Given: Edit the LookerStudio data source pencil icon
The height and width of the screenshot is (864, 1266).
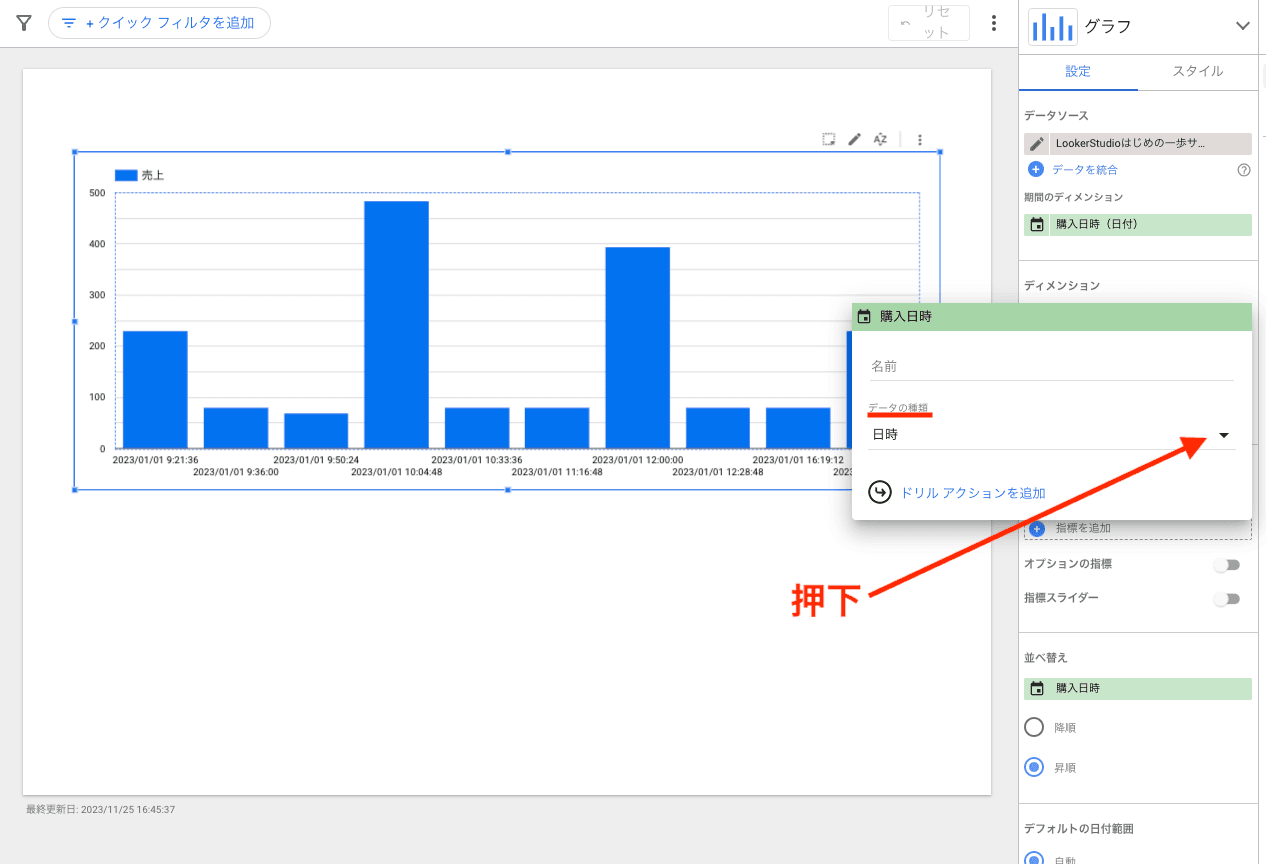Looking at the screenshot, I should (x=1037, y=144).
